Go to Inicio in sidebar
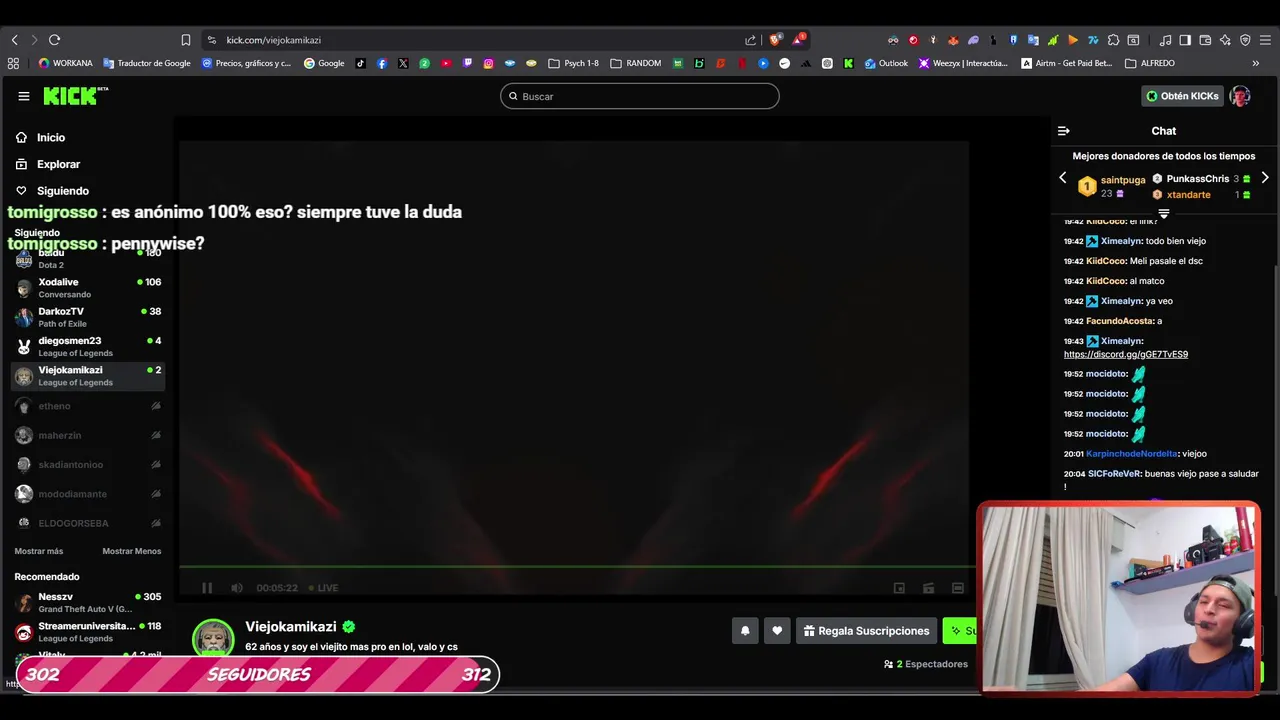The height and width of the screenshot is (720, 1280). [x=51, y=137]
